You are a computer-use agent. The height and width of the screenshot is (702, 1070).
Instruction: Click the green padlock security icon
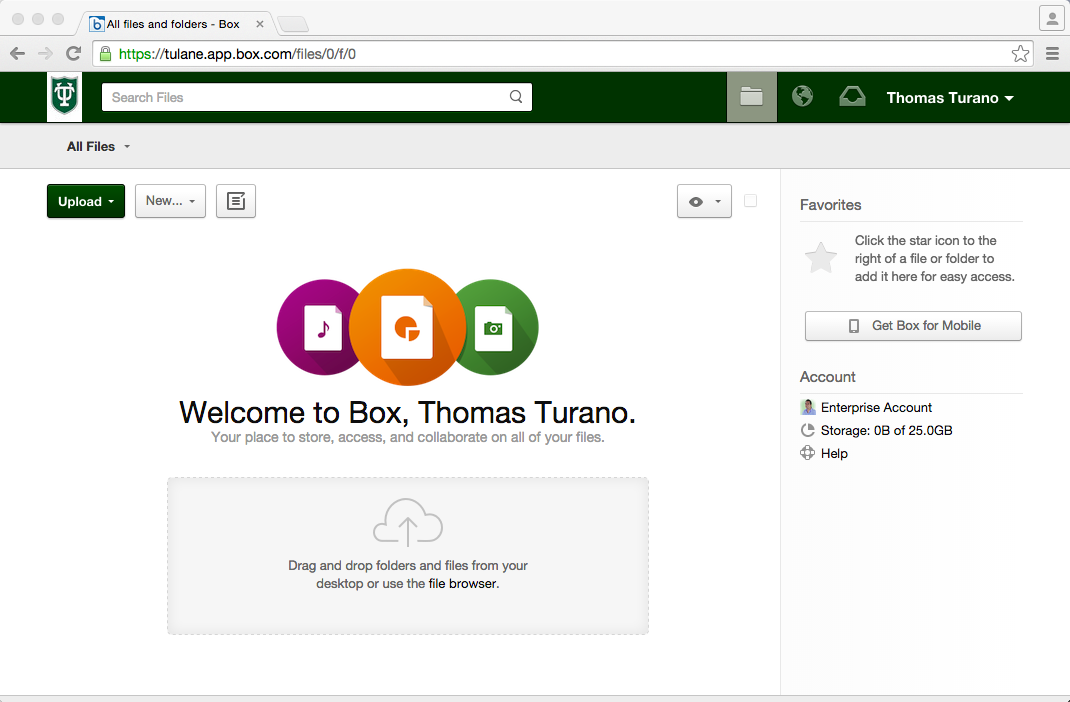[x=106, y=54]
